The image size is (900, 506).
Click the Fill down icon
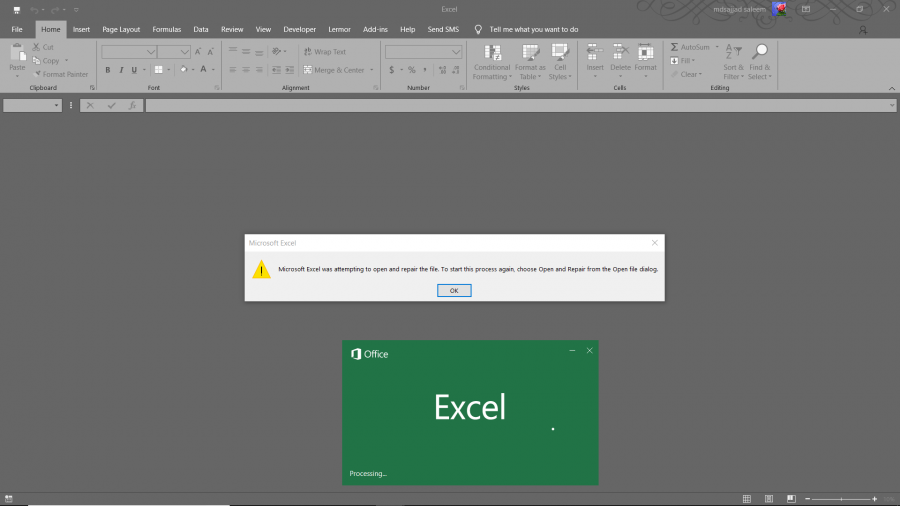674,60
